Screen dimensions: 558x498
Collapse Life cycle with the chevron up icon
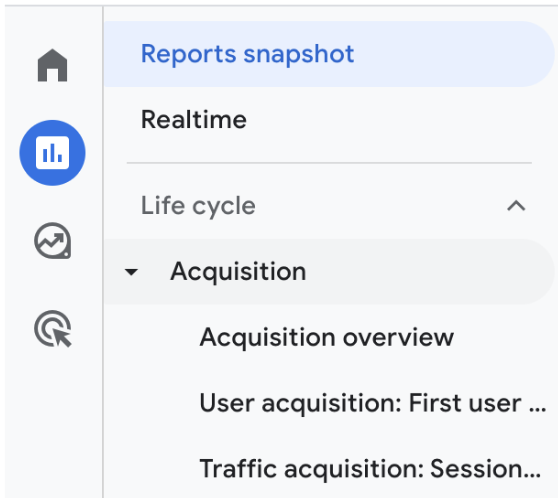[x=516, y=206]
